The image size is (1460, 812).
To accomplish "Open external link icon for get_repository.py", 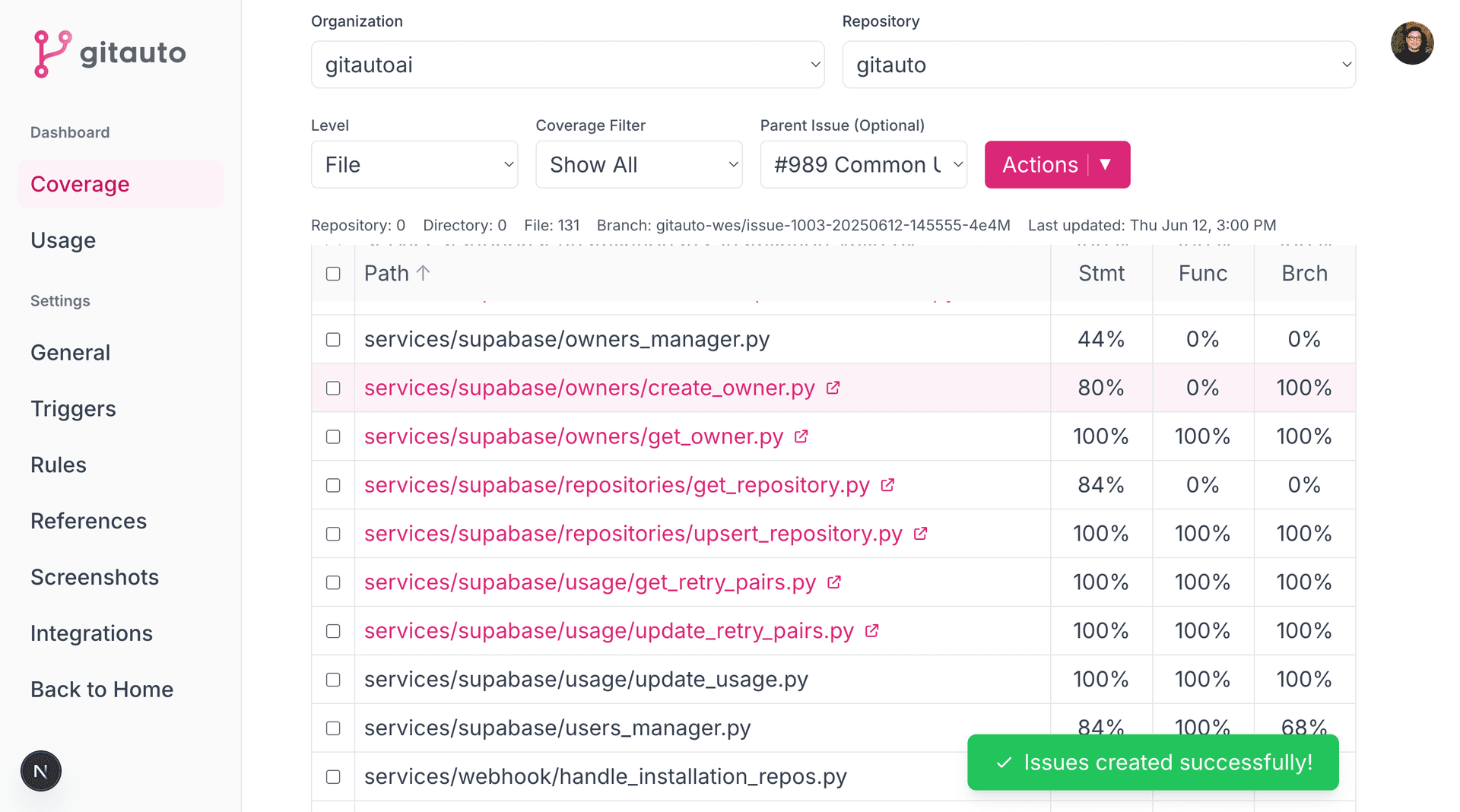I will (887, 485).
